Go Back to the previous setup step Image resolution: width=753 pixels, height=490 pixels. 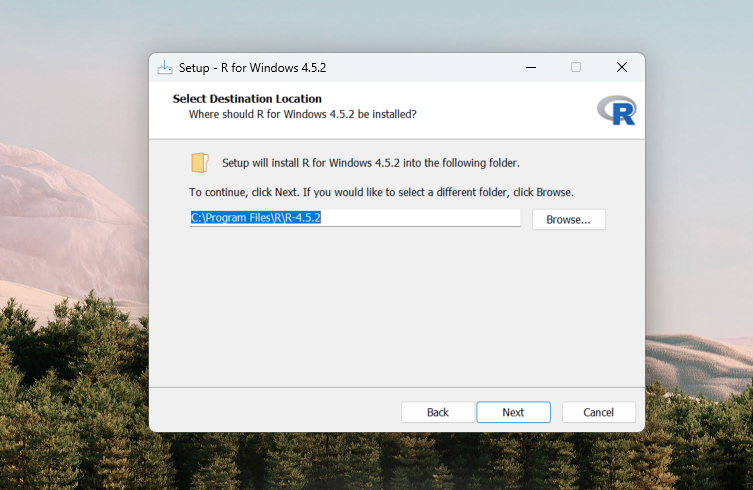point(438,412)
